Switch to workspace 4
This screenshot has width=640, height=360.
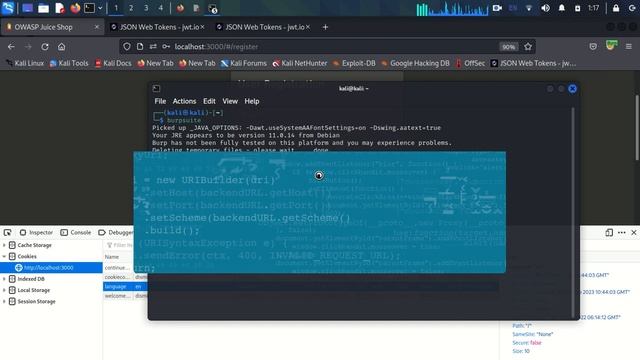click(x=161, y=8)
